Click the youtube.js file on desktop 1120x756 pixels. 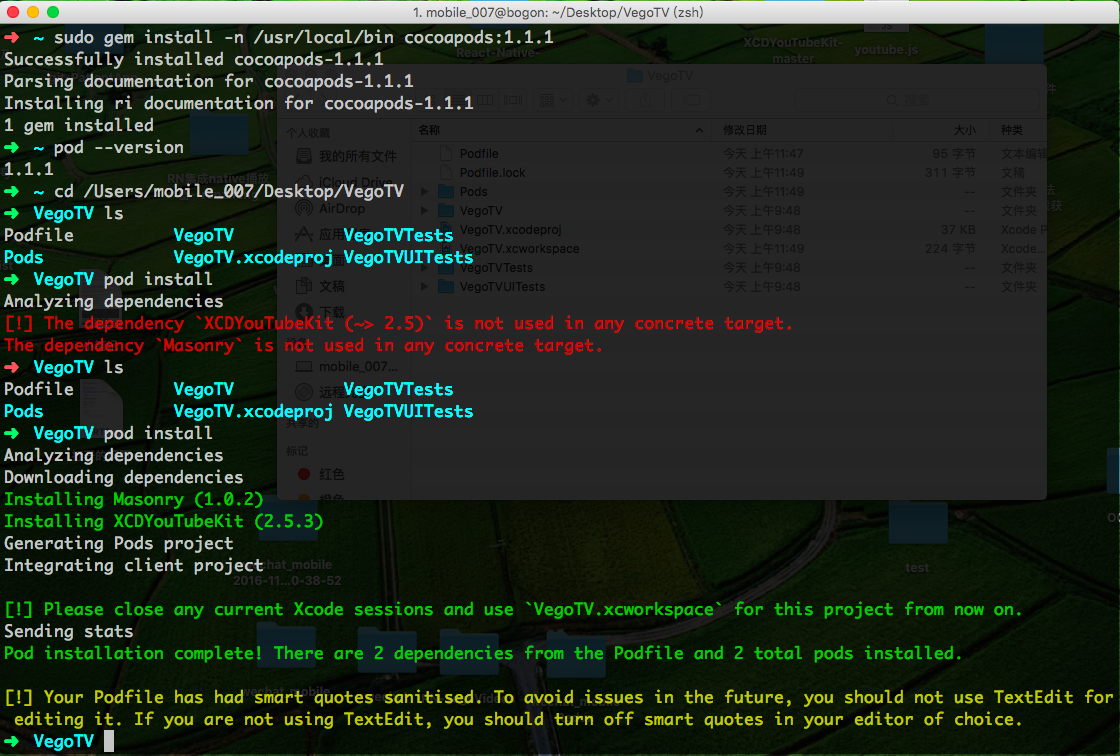[x=886, y=49]
